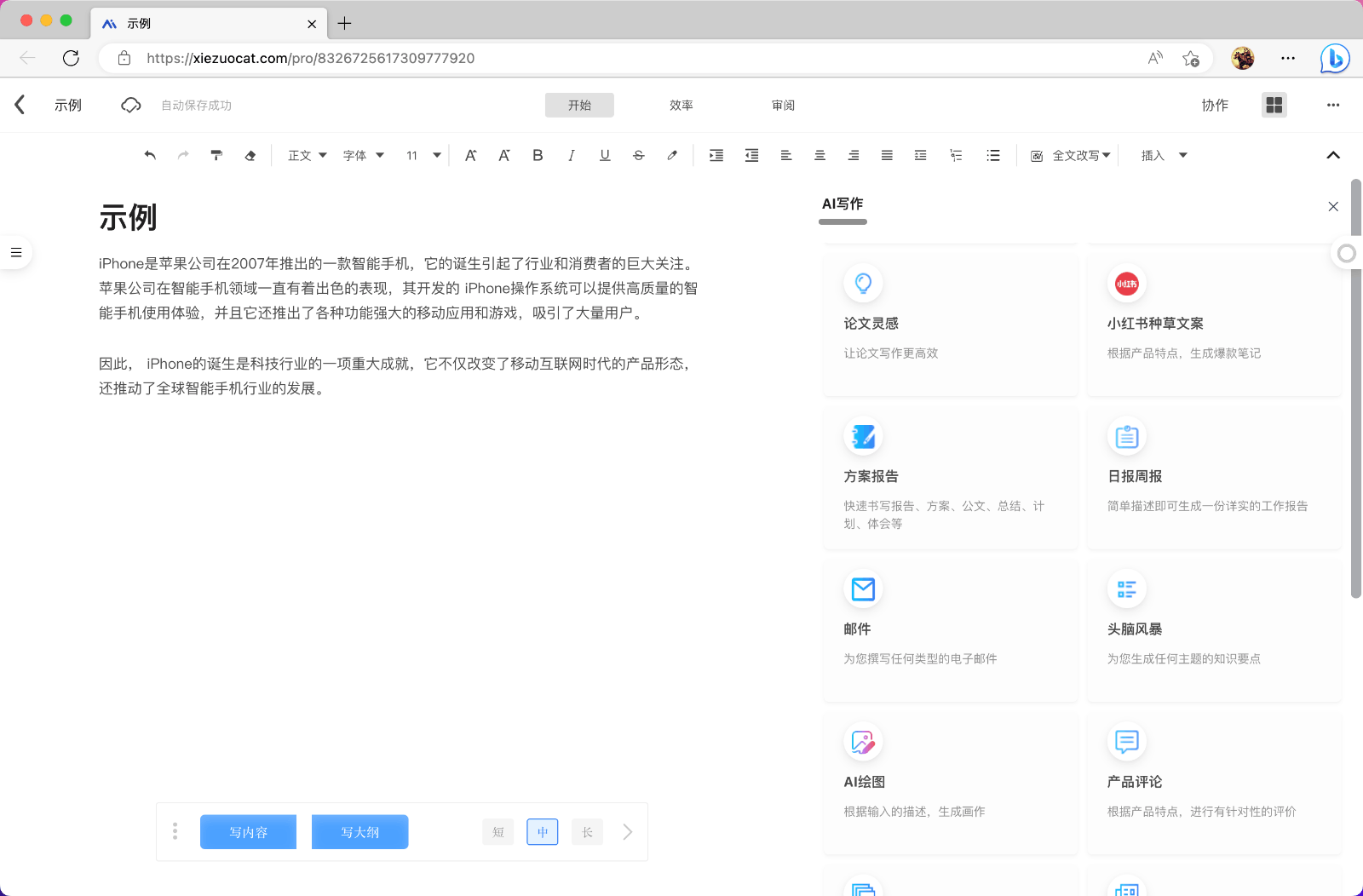This screenshot has height=896, width=1363.
Task: Click the 邮件 envelope icon
Action: pyautogui.click(x=863, y=589)
